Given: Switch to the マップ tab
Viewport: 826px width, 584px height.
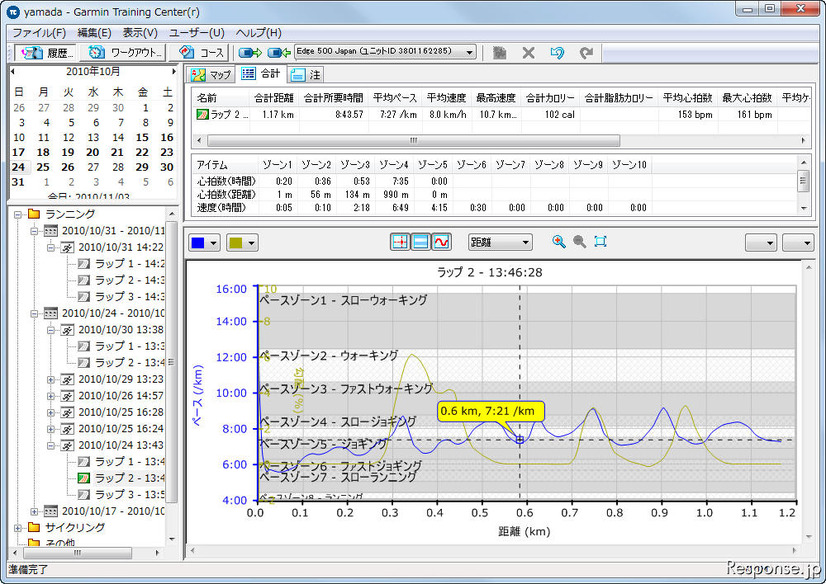Looking at the screenshot, I should click(212, 74).
